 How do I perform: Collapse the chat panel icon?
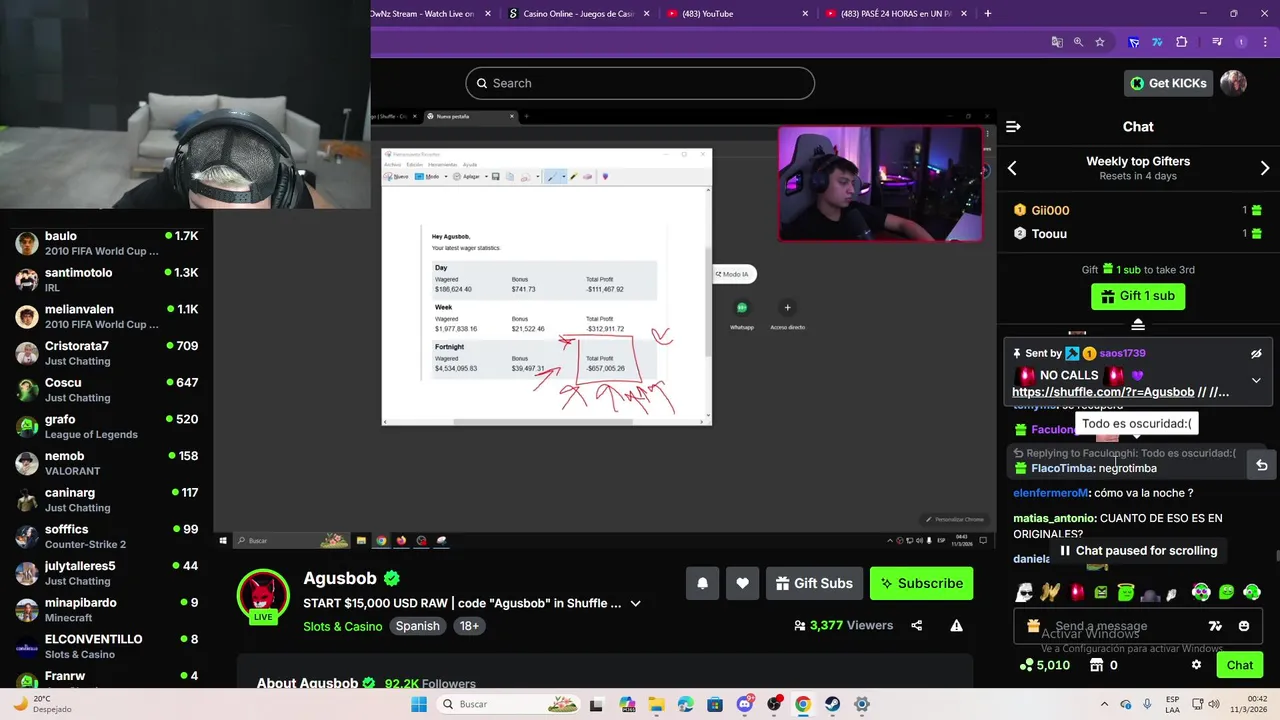click(x=1013, y=127)
